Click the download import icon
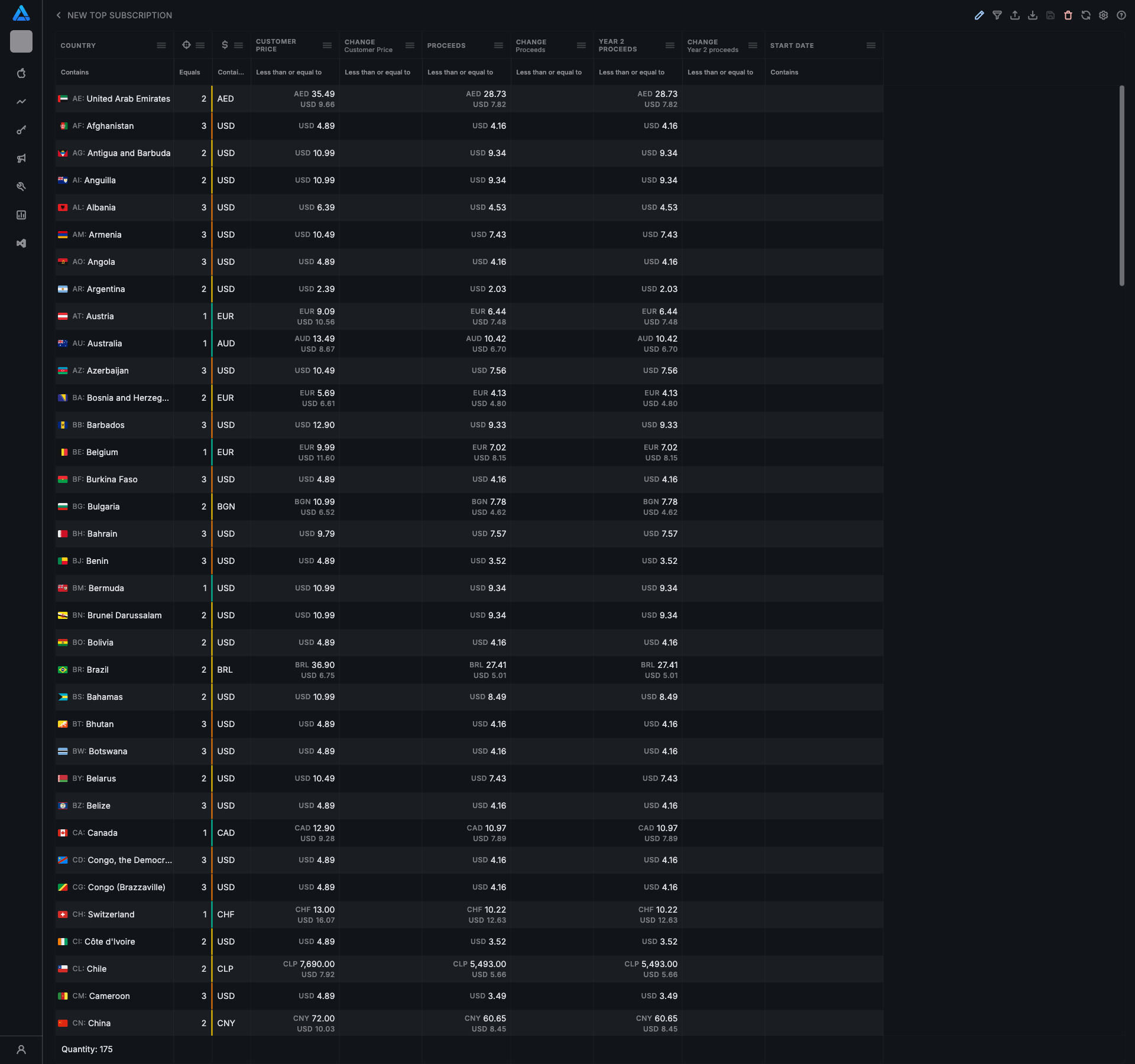This screenshot has height=1064, width=1135. (1032, 15)
